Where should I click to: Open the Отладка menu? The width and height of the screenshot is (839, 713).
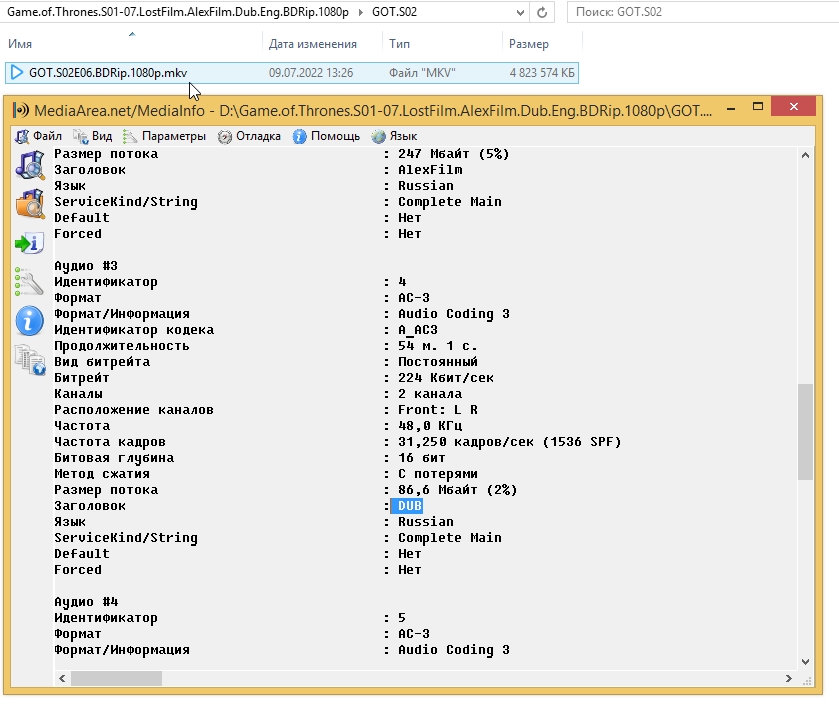tap(250, 136)
